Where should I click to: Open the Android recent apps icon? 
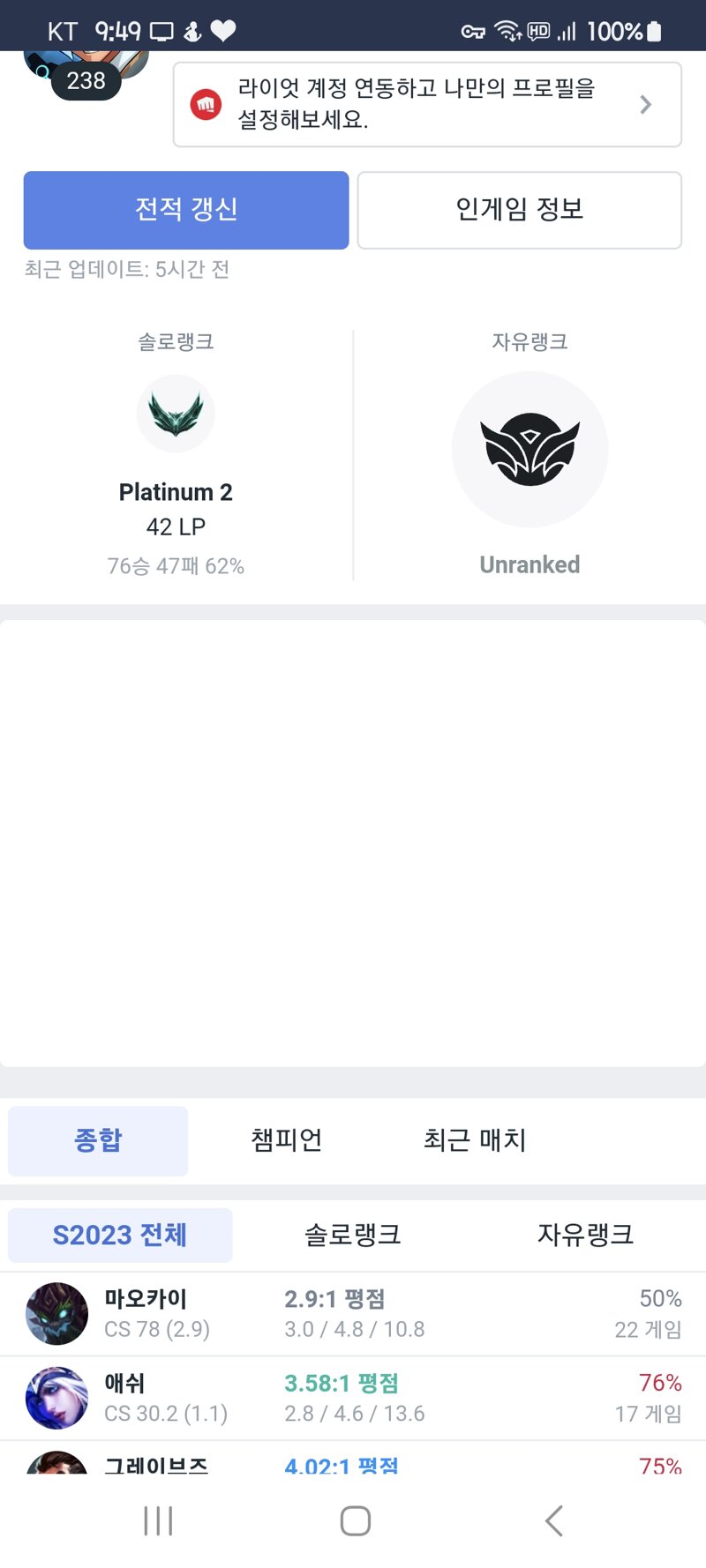click(x=158, y=1520)
